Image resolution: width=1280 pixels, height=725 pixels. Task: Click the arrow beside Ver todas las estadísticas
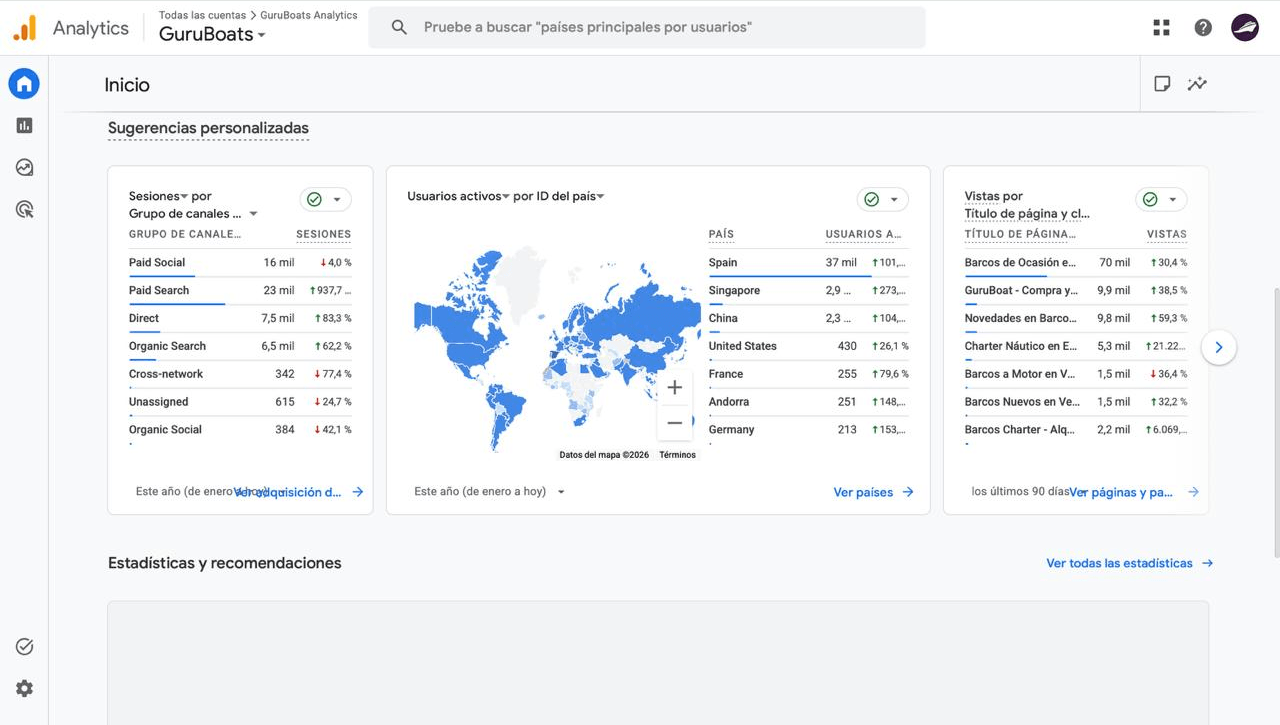click(1207, 563)
